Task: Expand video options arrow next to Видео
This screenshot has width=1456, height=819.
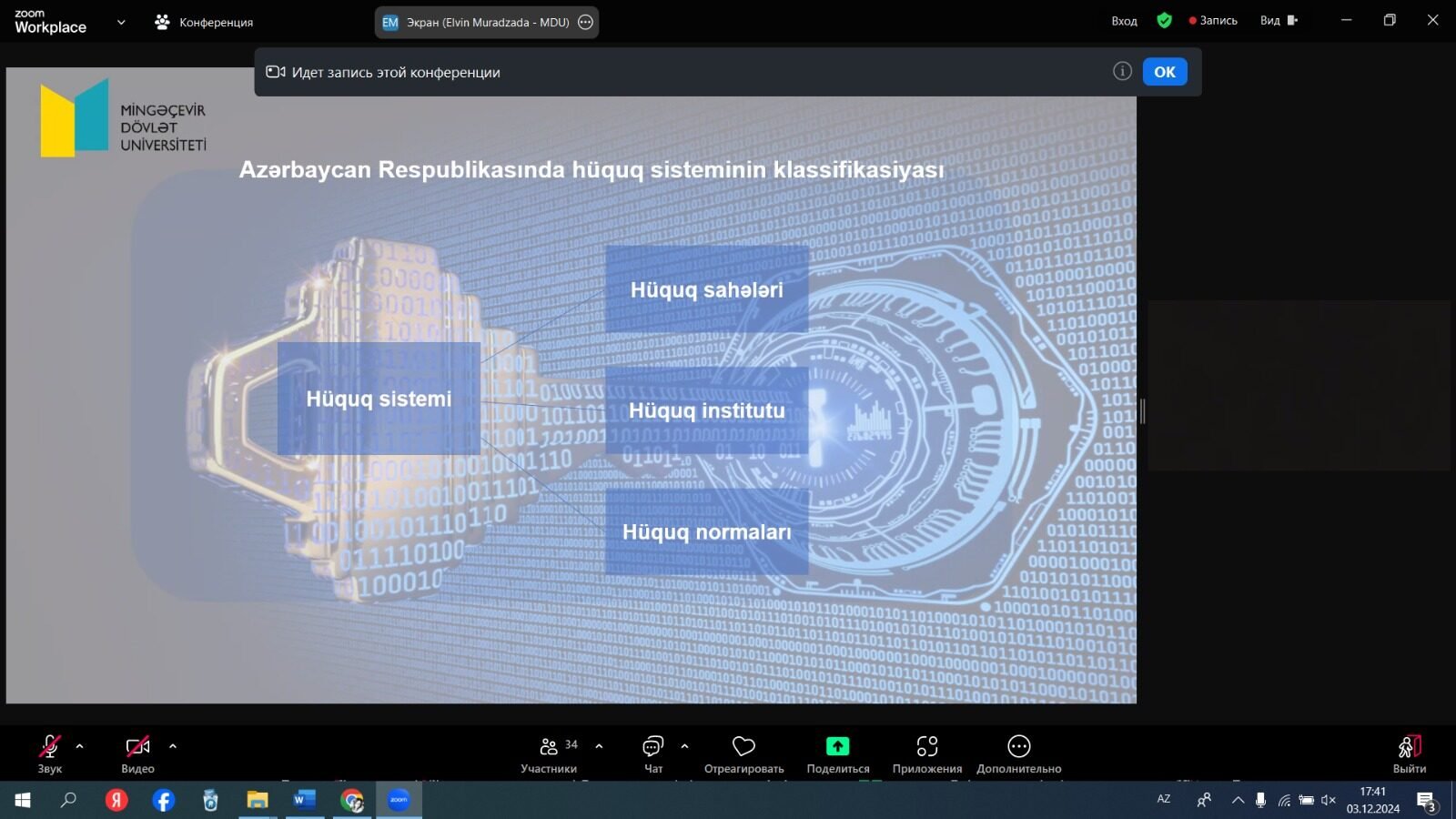Action: coord(173,746)
